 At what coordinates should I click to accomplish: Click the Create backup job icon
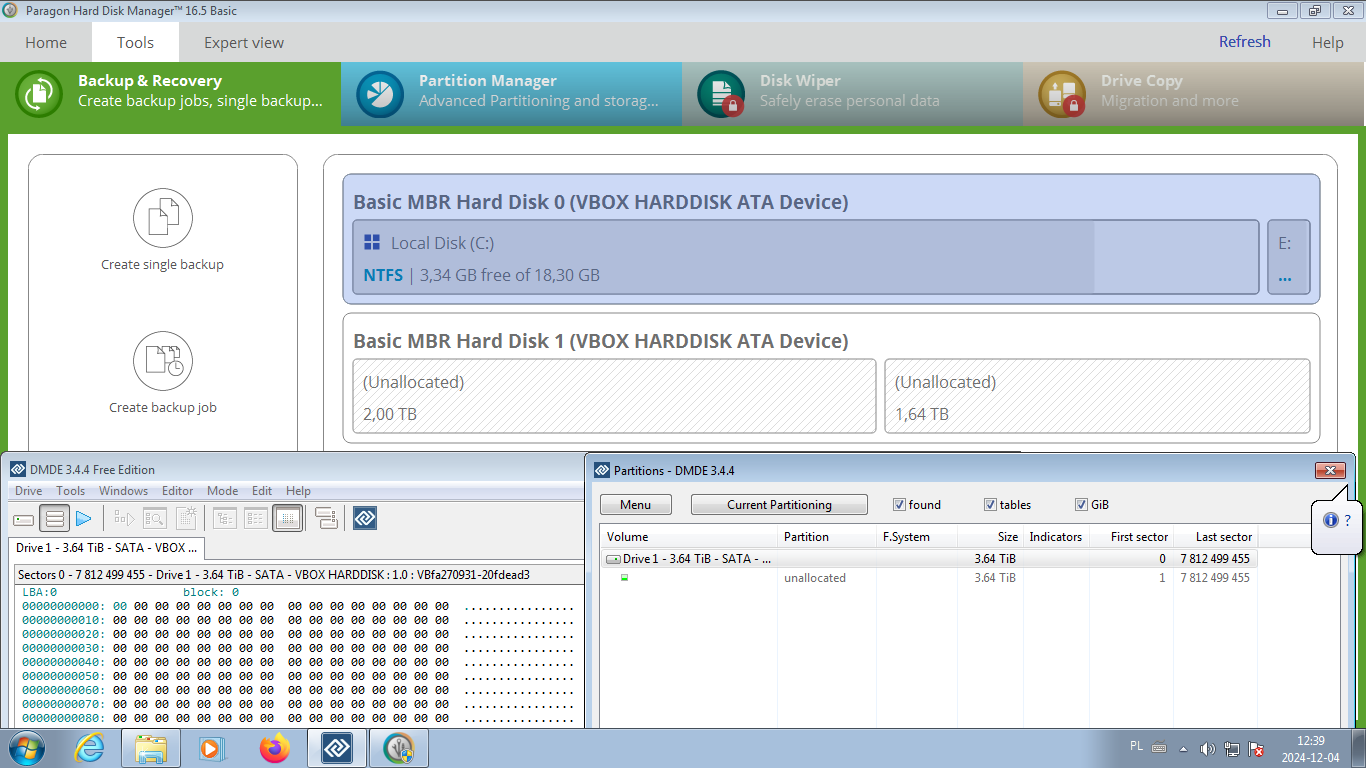click(x=162, y=361)
